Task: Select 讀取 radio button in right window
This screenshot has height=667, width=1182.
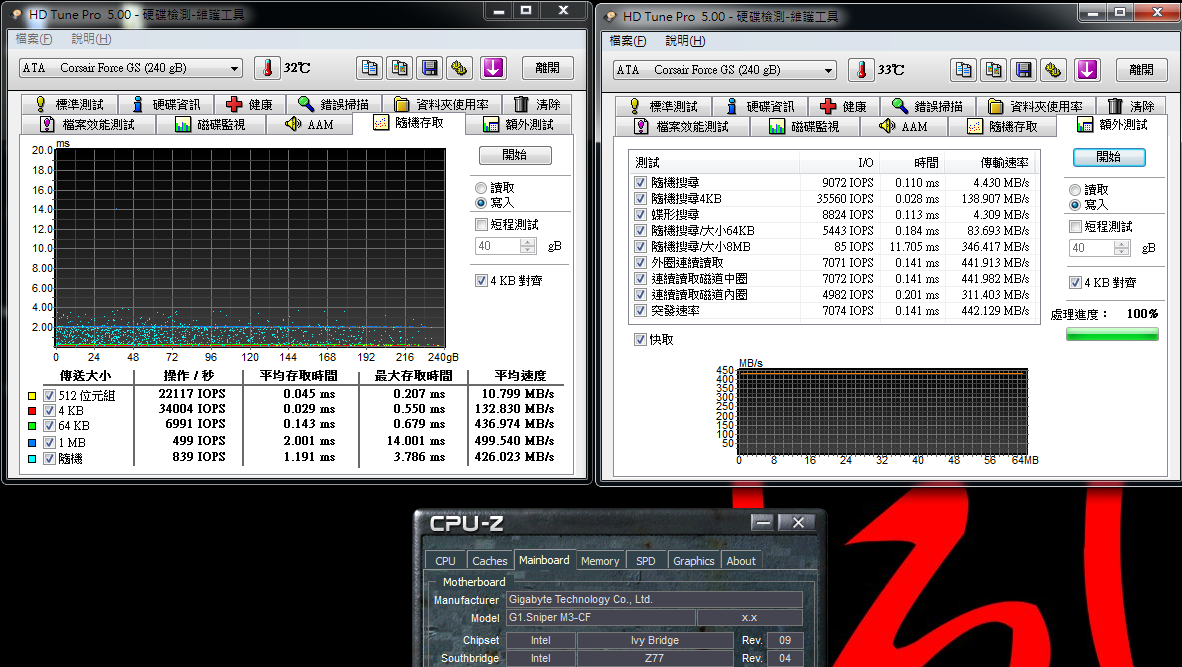Action: coord(1075,190)
